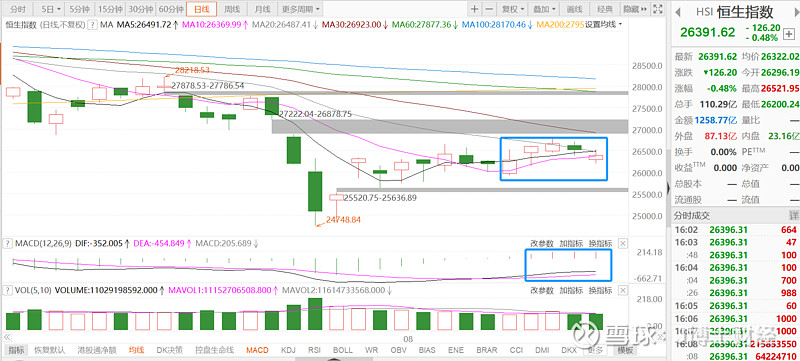Zoom in chart with plus icon

click(474, 9)
